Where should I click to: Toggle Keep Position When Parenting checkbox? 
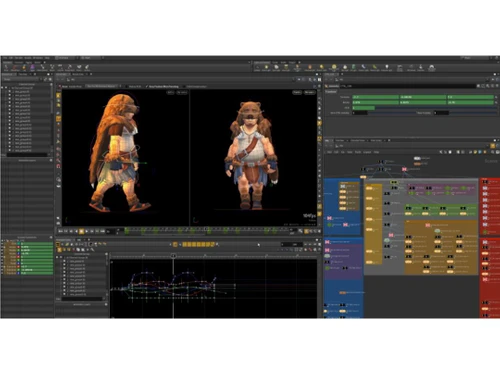pos(147,86)
